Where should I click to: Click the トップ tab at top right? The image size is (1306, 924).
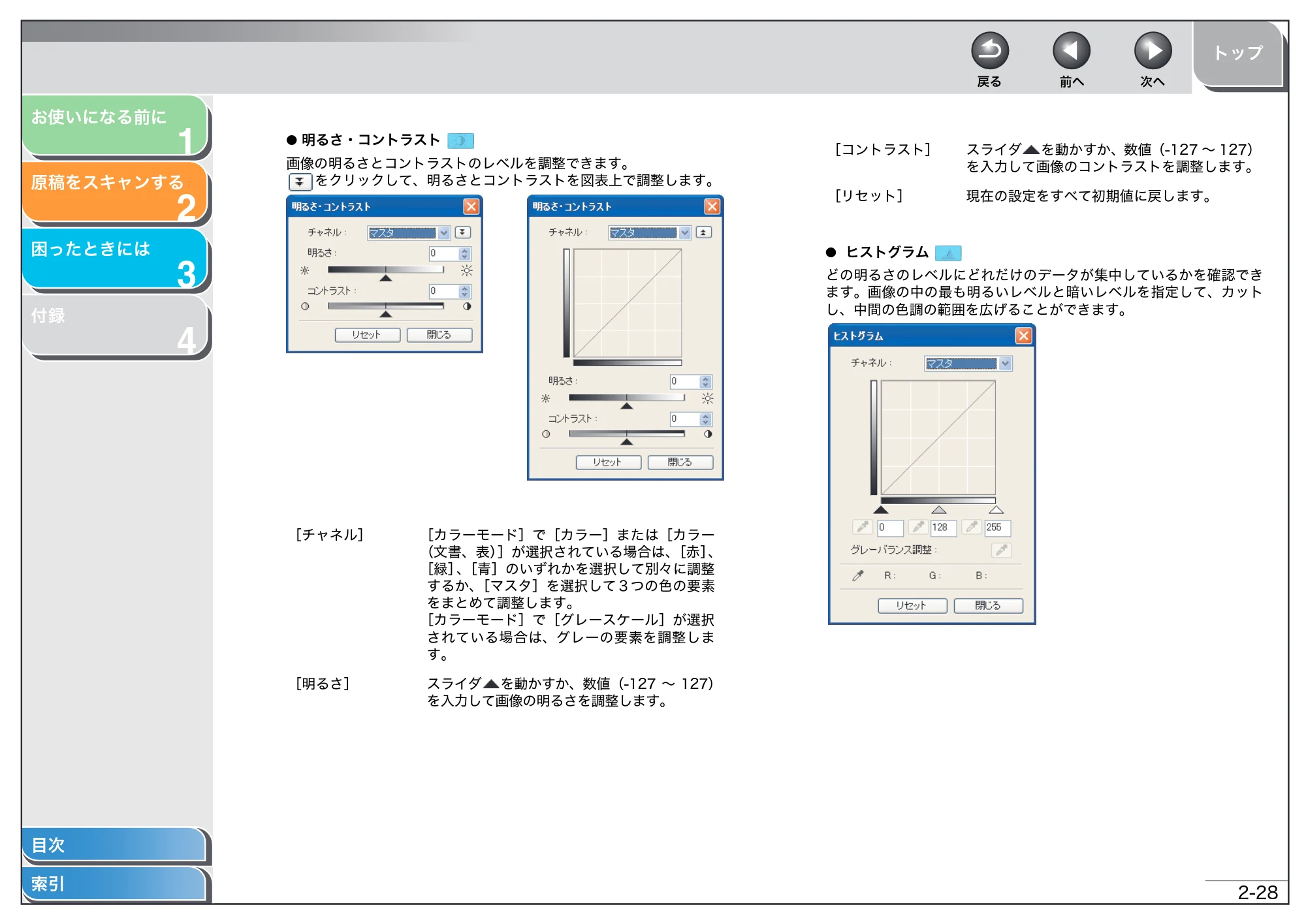tap(1237, 54)
